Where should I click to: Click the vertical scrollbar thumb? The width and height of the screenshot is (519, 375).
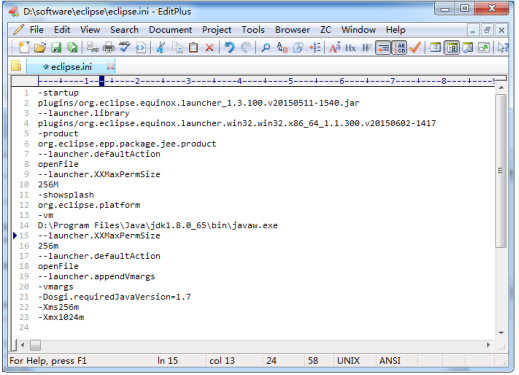[x=501, y=171]
